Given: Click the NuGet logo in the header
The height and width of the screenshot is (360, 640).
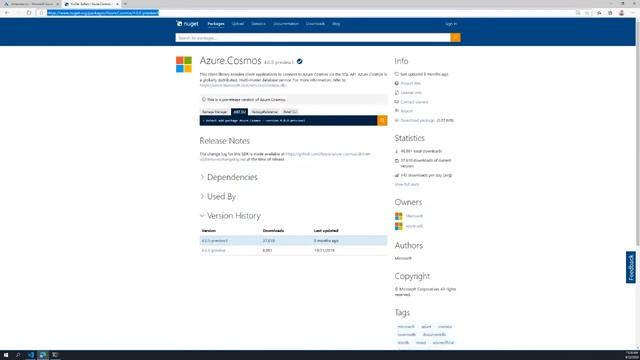Looking at the screenshot, I should coord(187,24).
